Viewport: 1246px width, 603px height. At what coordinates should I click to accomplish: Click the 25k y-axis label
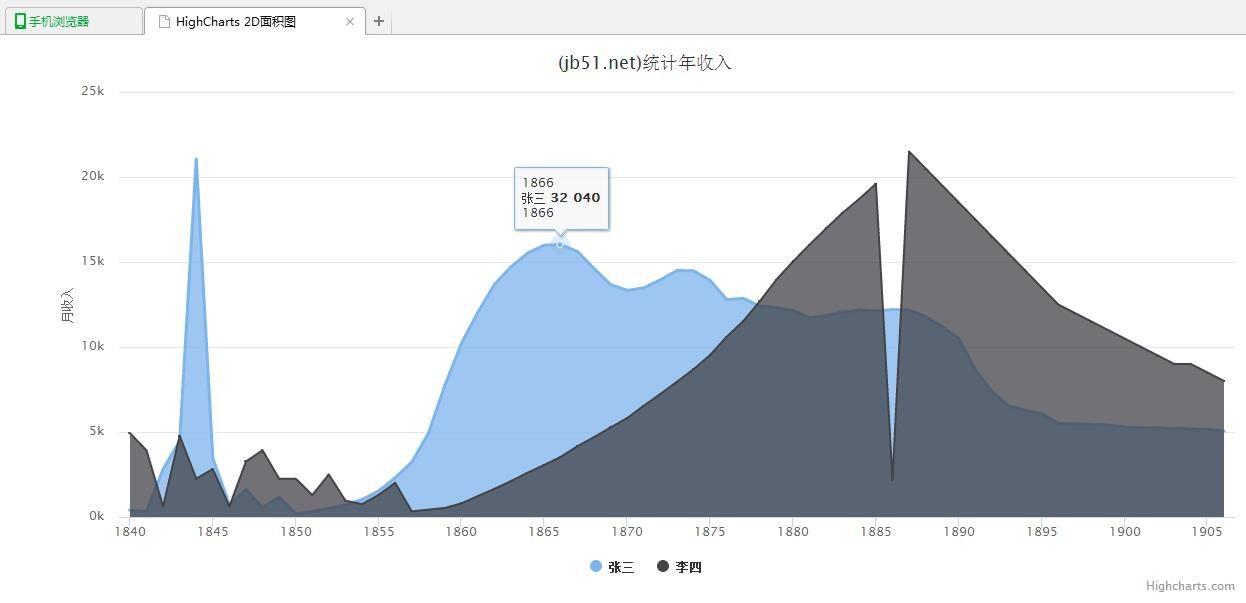click(x=93, y=91)
